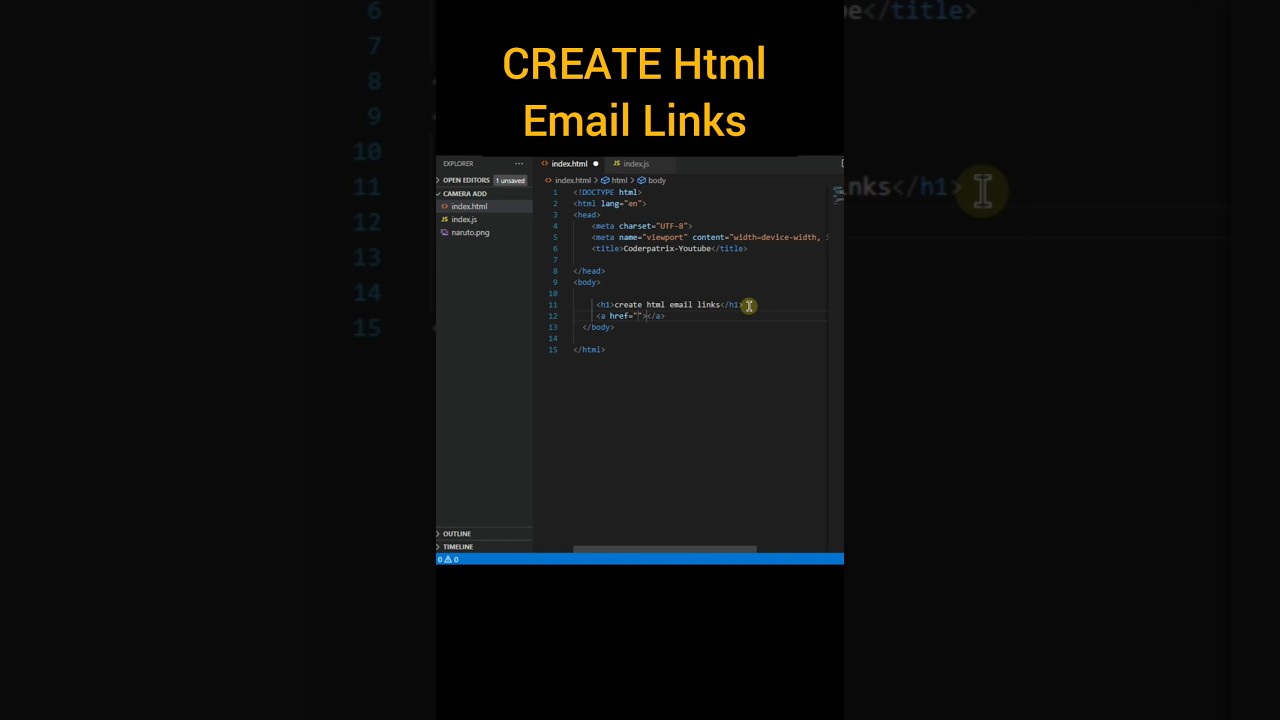This screenshot has width=1280, height=720.
Task: Click the image icon beside naruto.png
Action: click(444, 232)
